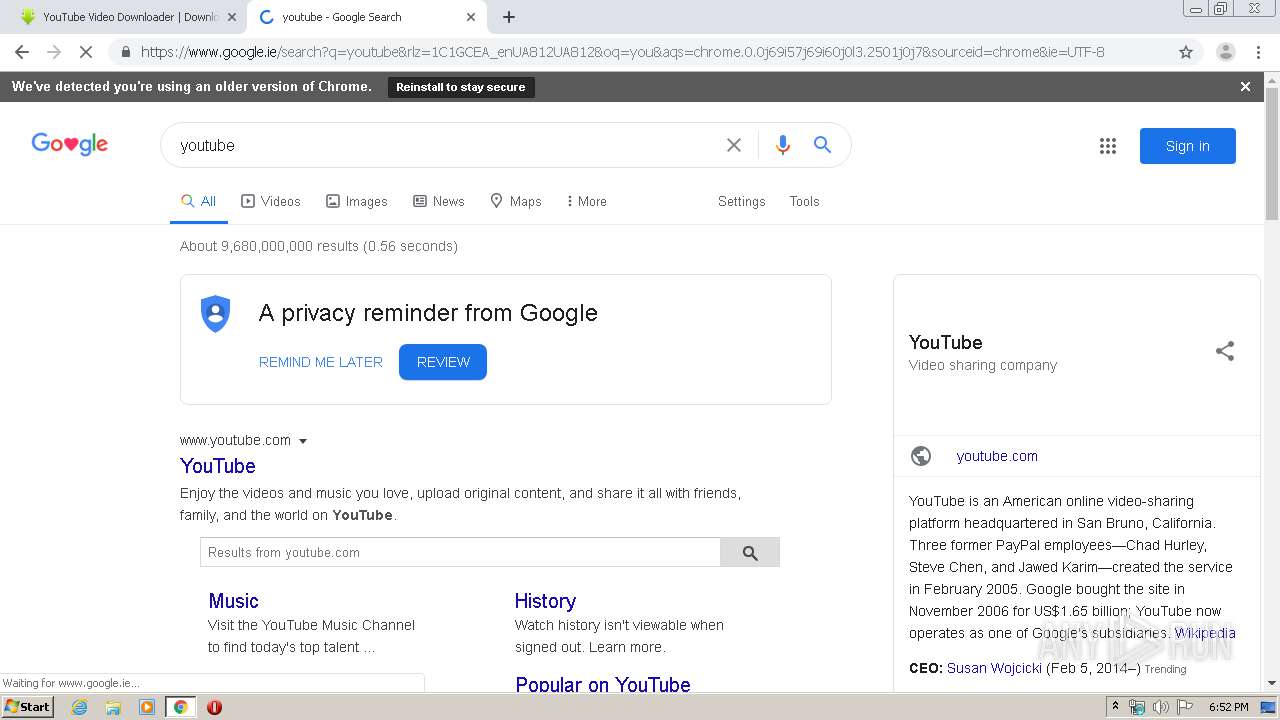The width and height of the screenshot is (1280, 720).
Task: Click the Google search query field
Action: (450, 145)
